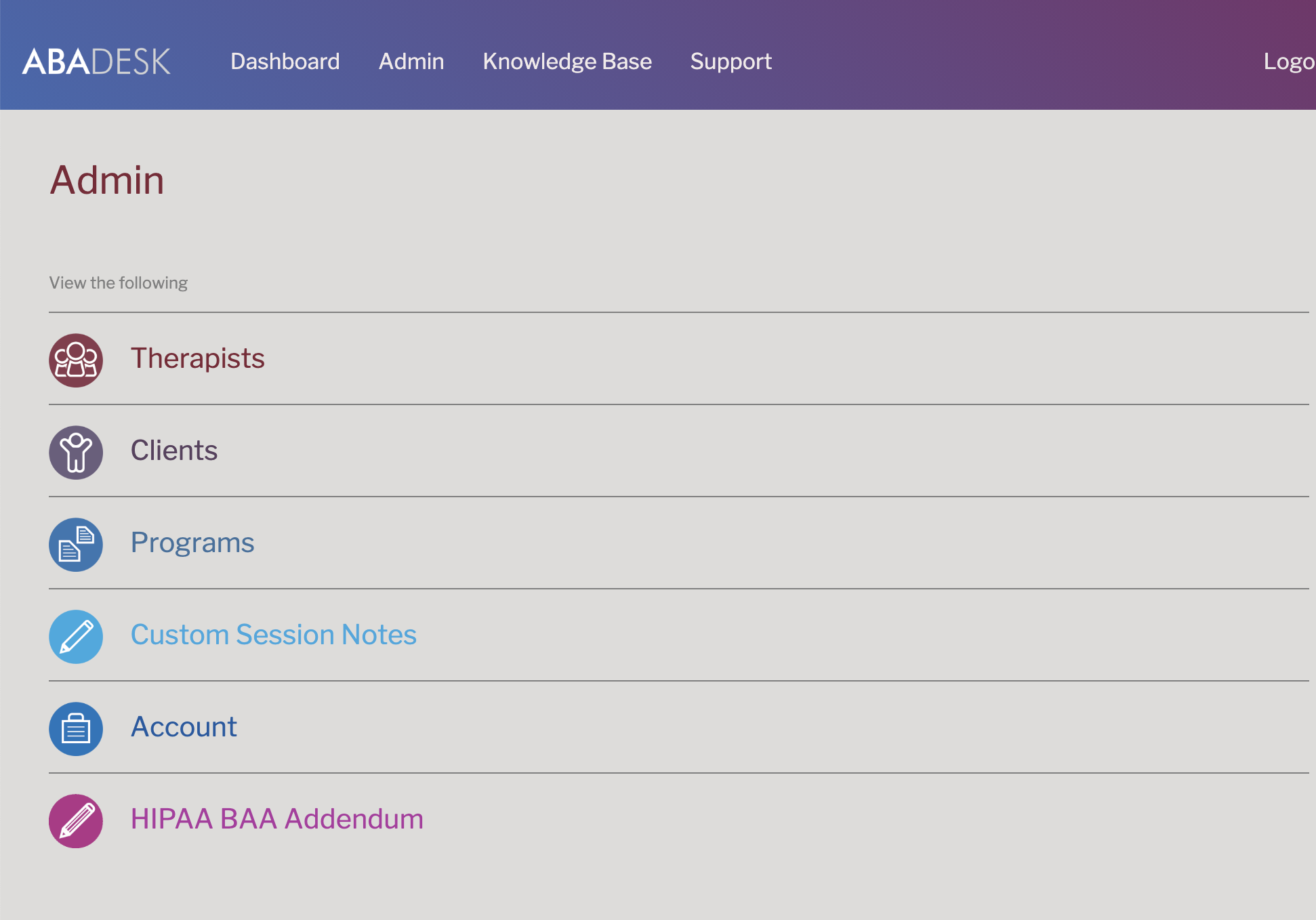Open the Support menu item
Image resolution: width=1316 pixels, height=920 pixels.
click(731, 62)
